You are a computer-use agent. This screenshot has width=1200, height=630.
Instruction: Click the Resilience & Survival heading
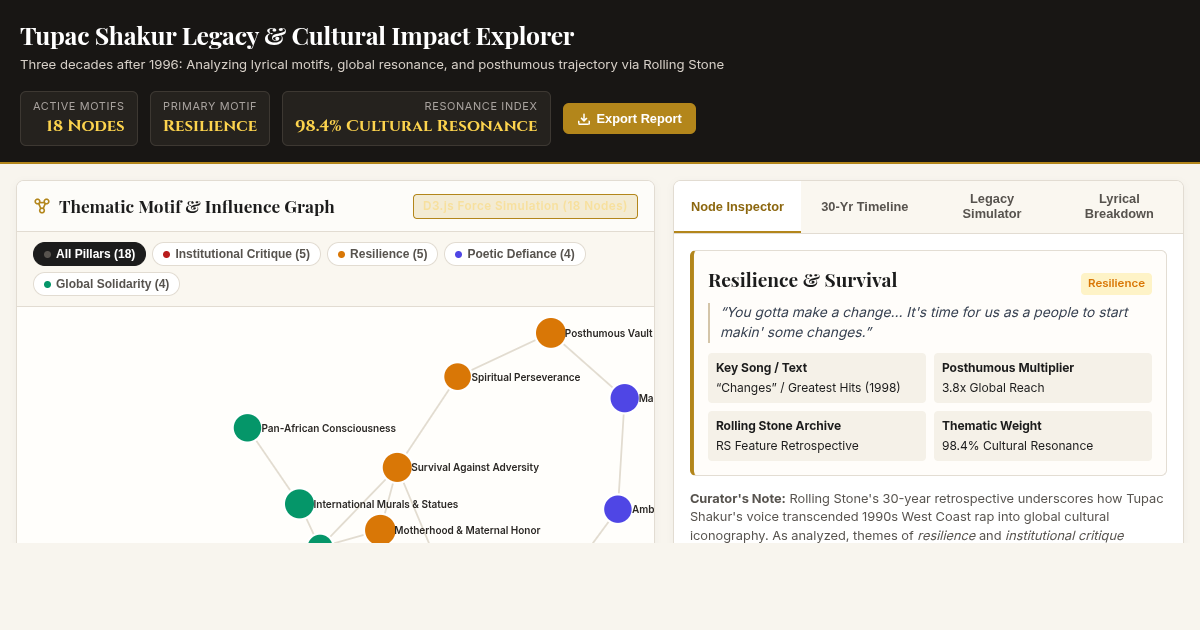pos(803,280)
